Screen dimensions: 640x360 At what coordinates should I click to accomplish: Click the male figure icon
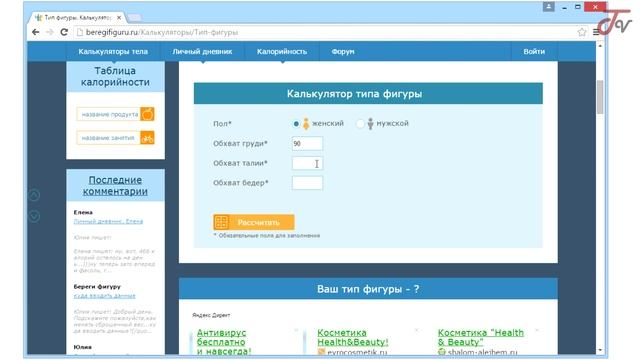click(370, 123)
